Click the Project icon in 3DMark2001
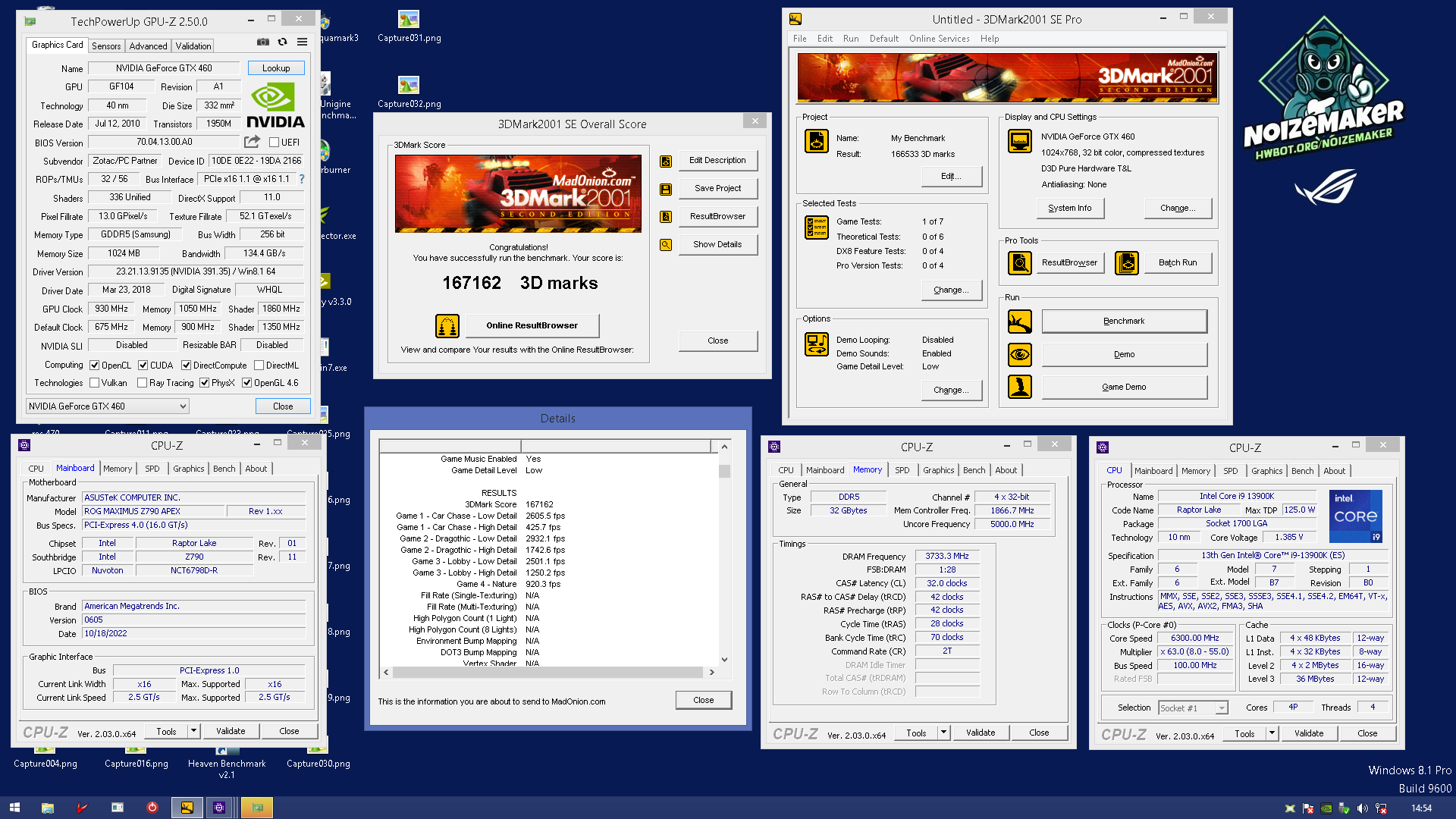 coord(817,141)
